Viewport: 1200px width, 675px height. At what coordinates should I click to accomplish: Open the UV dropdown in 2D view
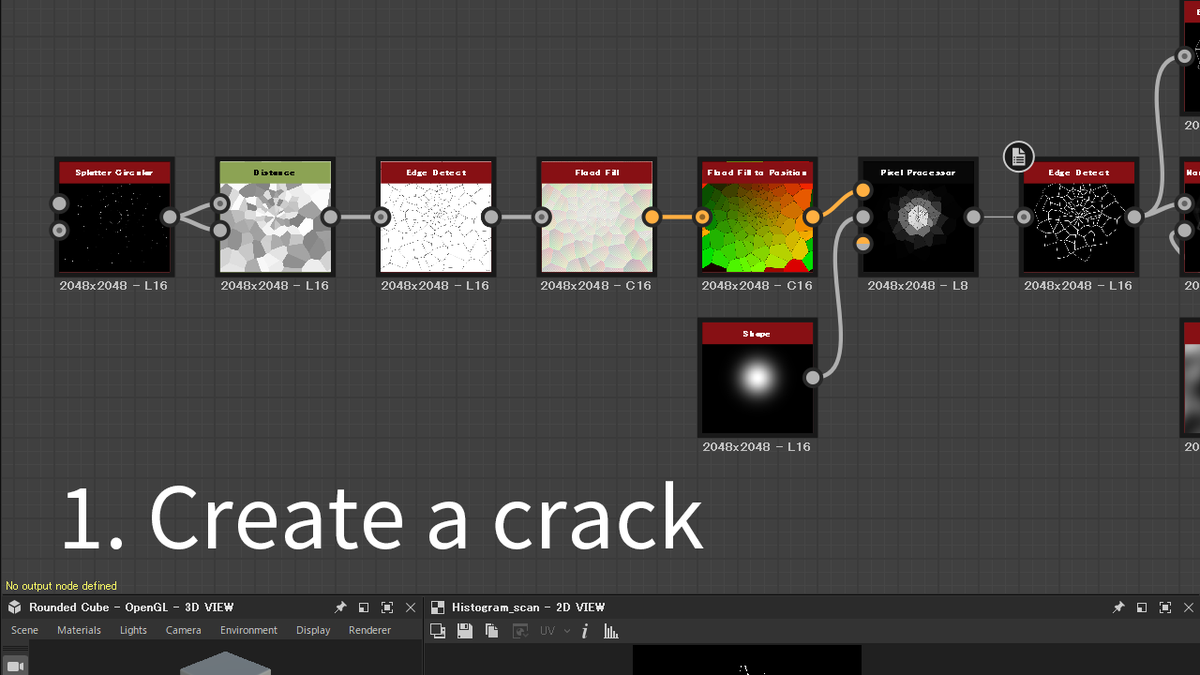[x=555, y=631]
